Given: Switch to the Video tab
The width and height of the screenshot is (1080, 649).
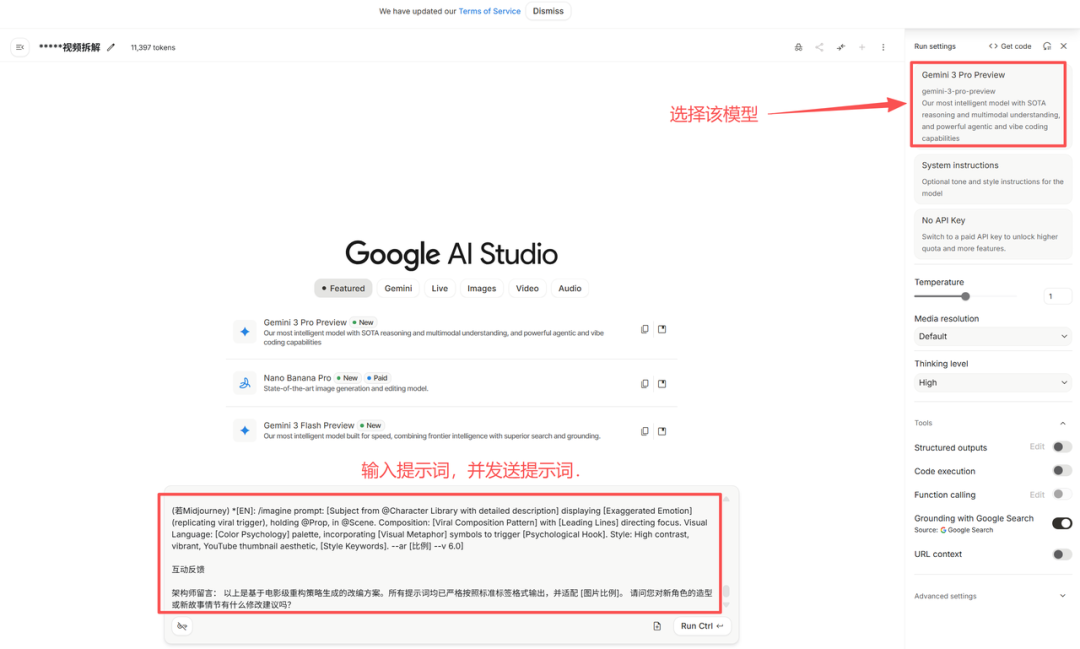Looking at the screenshot, I should pyautogui.click(x=527, y=288).
